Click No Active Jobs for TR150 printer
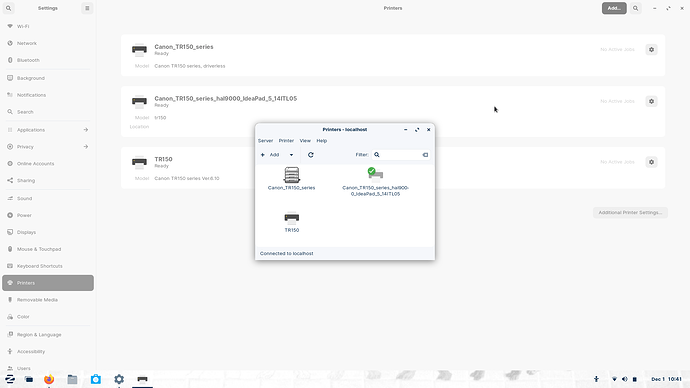The width and height of the screenshot is (690, 388). (617, 162)
